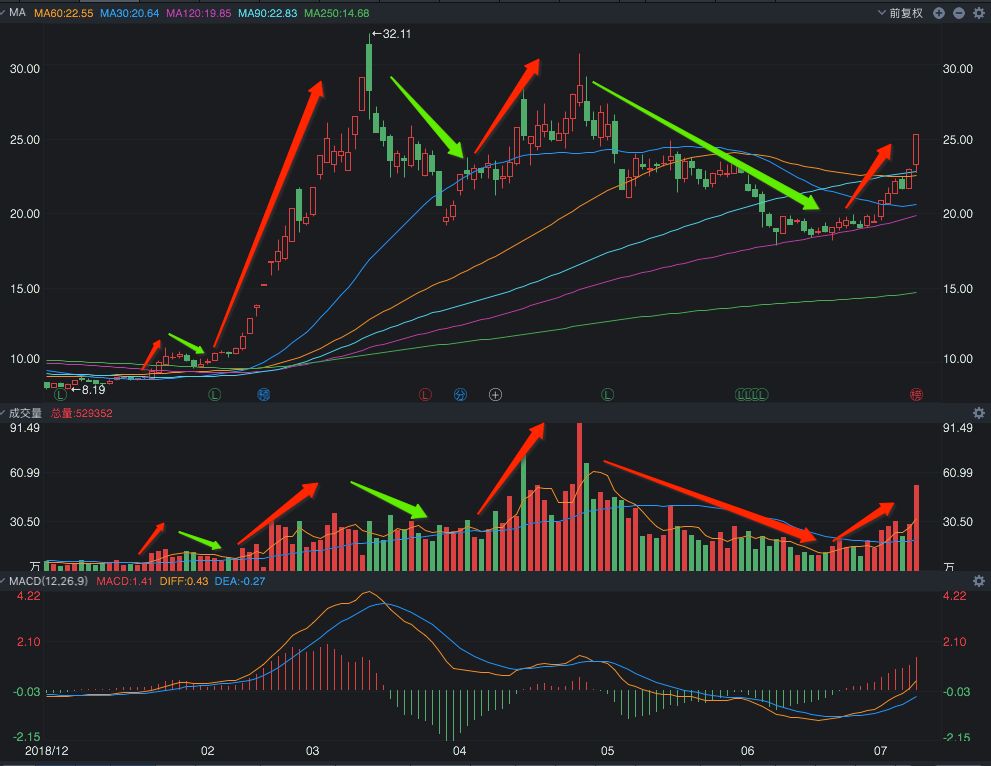991x766 pixels.
Task: Click blue round event marker in February
Action: click(264, 395)
